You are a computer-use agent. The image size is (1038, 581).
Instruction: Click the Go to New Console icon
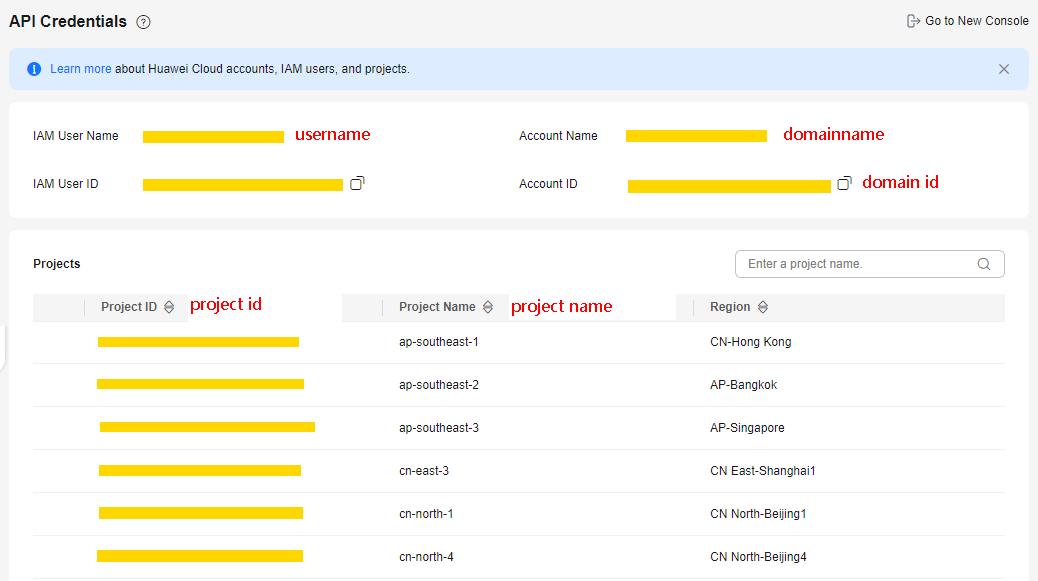click(913, 21)
